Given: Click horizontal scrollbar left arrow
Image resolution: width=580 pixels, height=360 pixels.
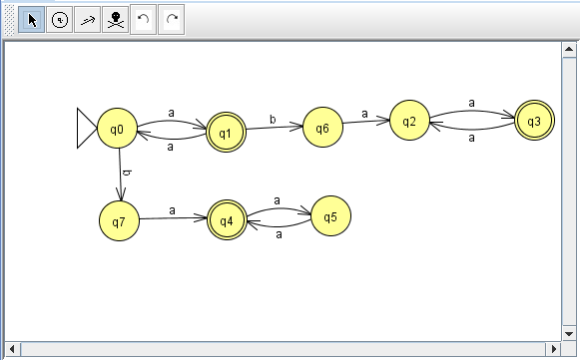Looking at the screenshot, I should click(x=12, y=349).
